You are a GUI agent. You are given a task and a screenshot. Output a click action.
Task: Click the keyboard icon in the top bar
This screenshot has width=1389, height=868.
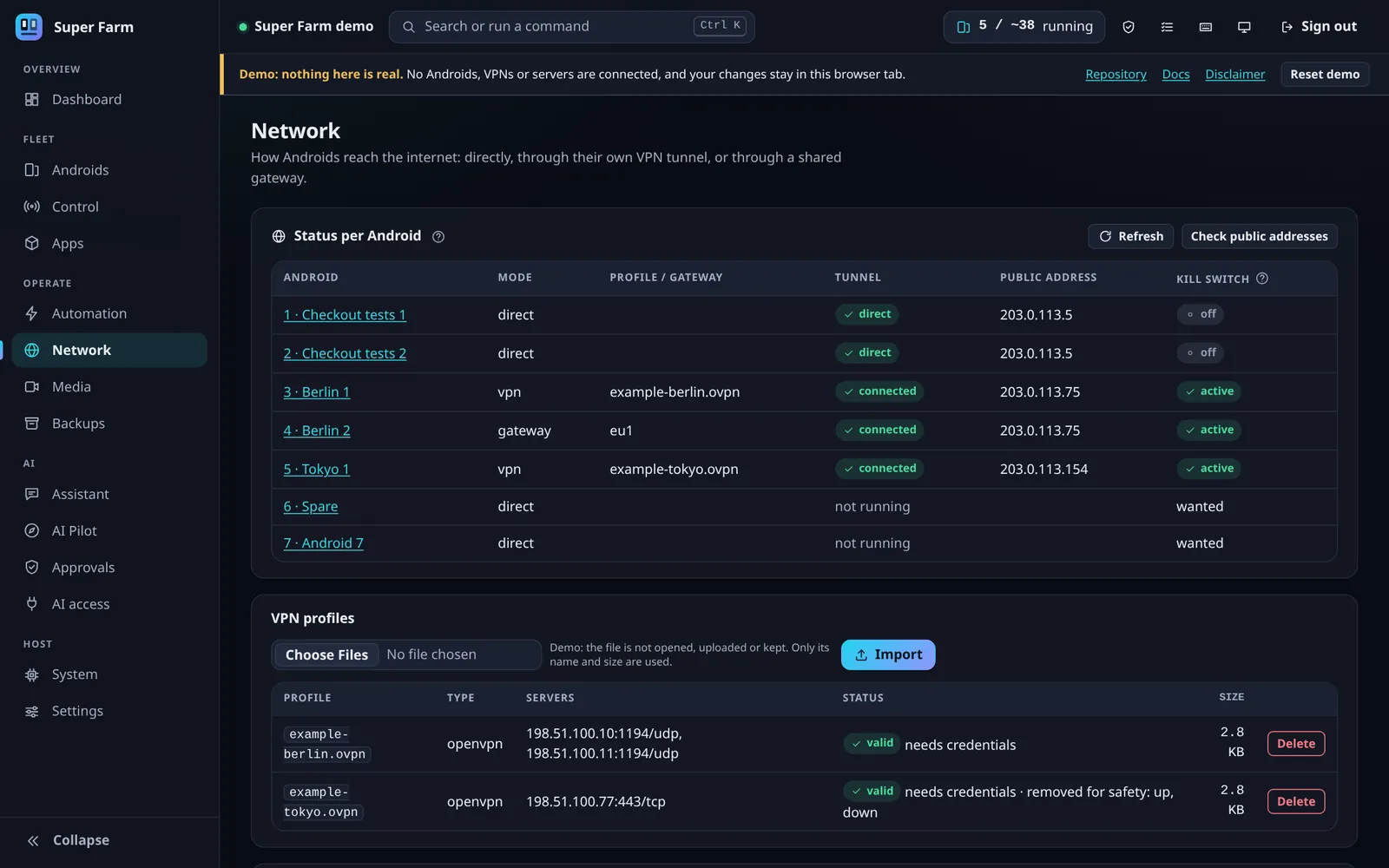(x=1206, y=27)
